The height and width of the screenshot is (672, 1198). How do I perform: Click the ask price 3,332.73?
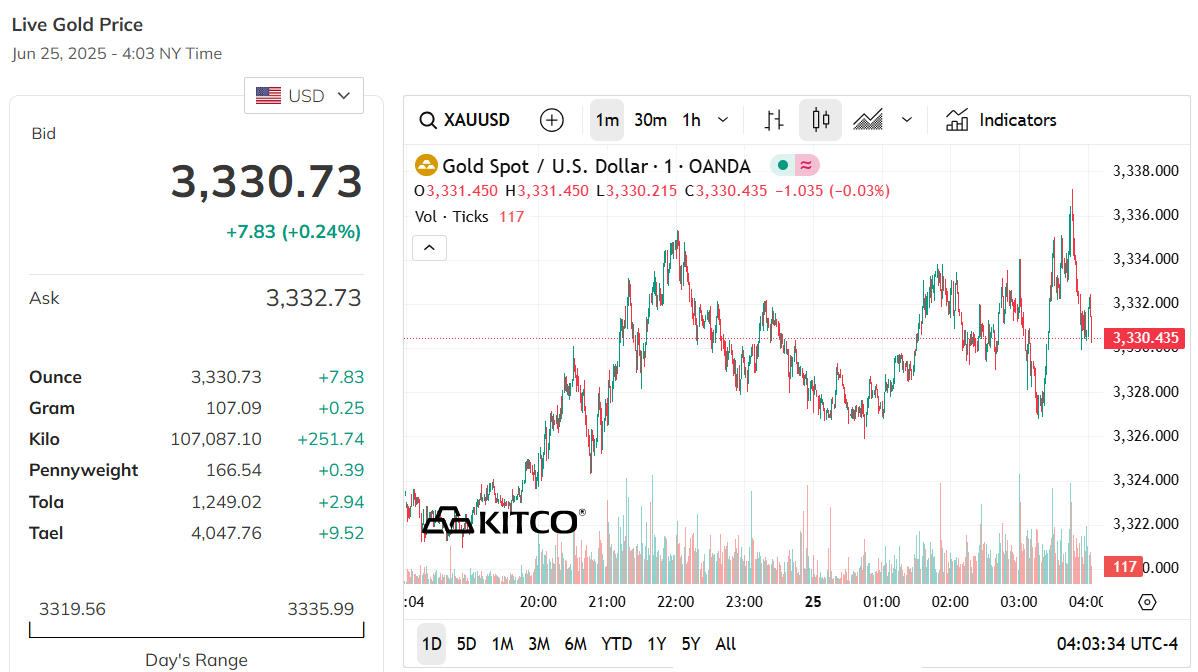(x=313, y=298)
